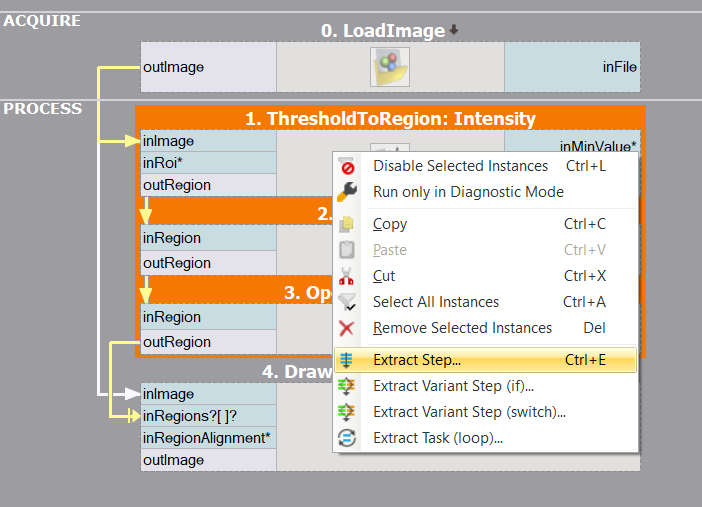
Task: Click the red X Remove icon
Action: tap(347, 328)
